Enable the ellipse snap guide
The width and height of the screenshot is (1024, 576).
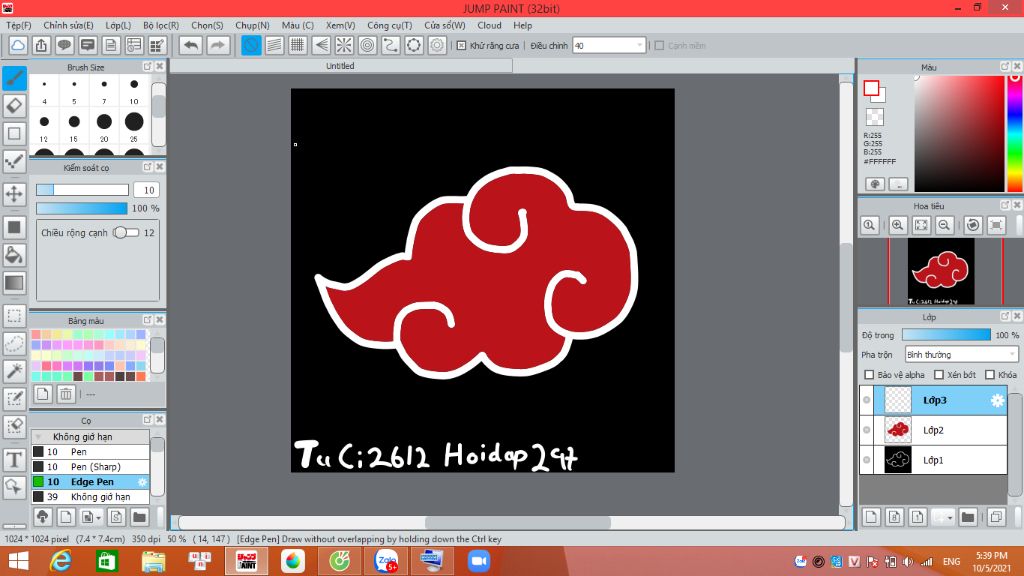[413, 45]
